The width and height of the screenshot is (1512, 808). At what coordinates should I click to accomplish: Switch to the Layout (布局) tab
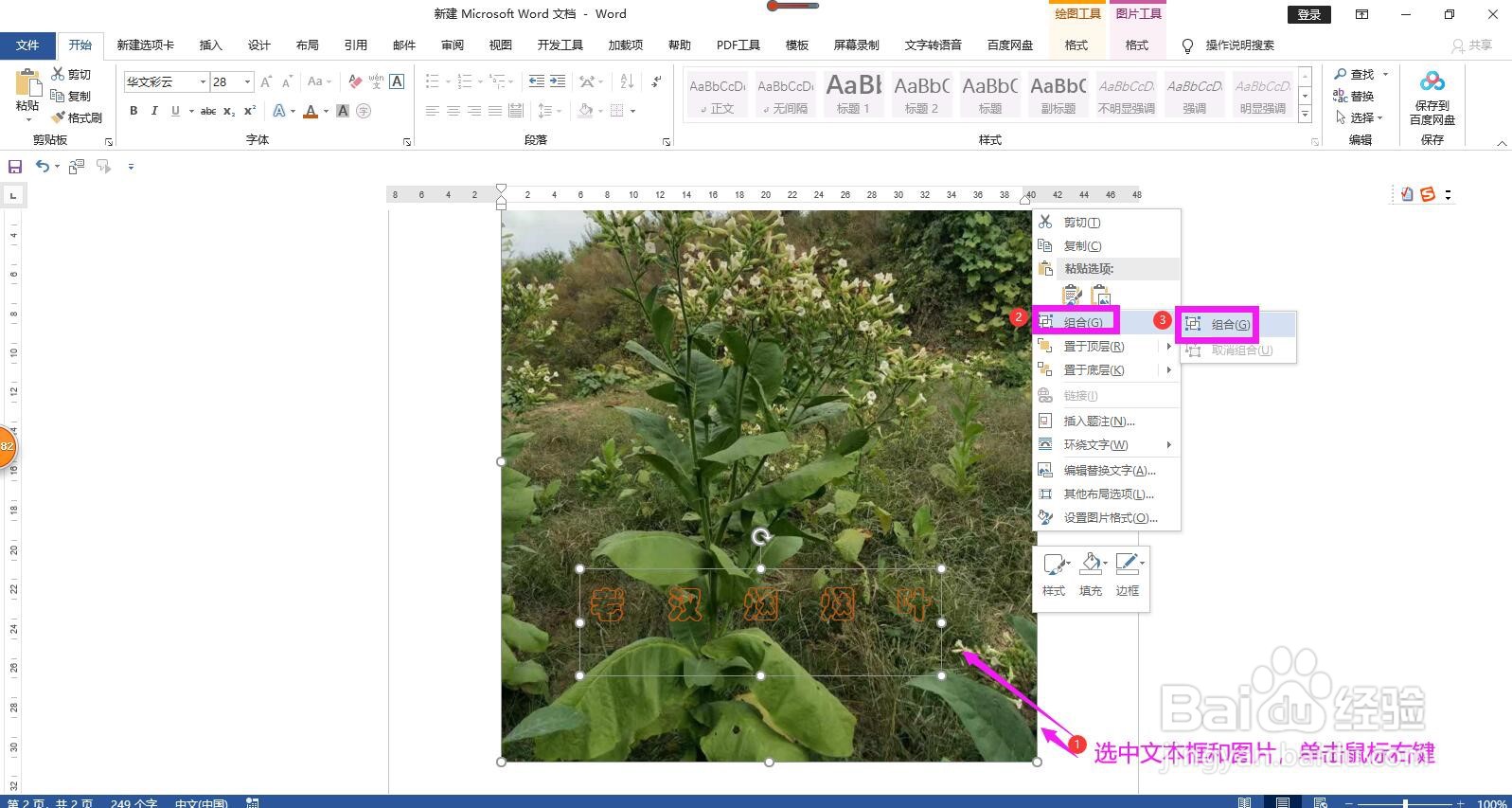point(307,45)
